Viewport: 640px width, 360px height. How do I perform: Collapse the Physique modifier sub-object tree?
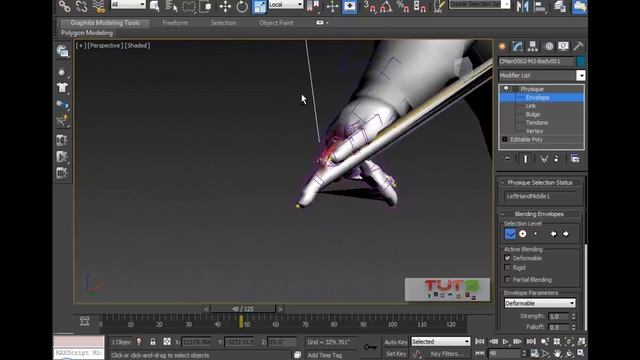coord(516,89)
